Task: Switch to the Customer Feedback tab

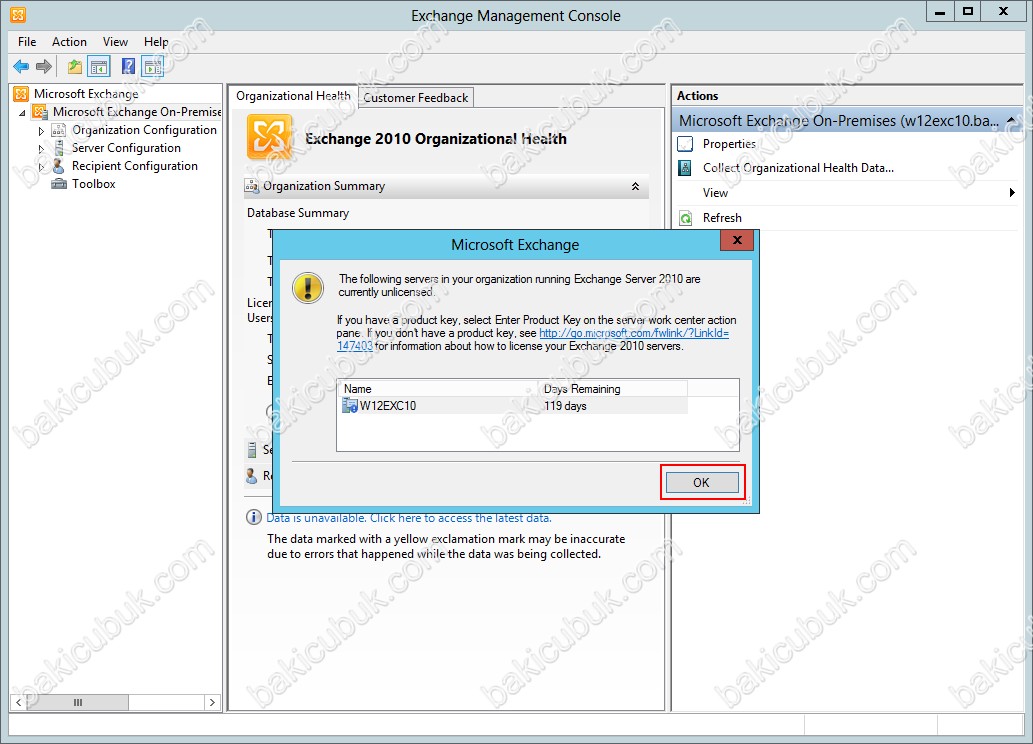Action: [x=416, y=98]
